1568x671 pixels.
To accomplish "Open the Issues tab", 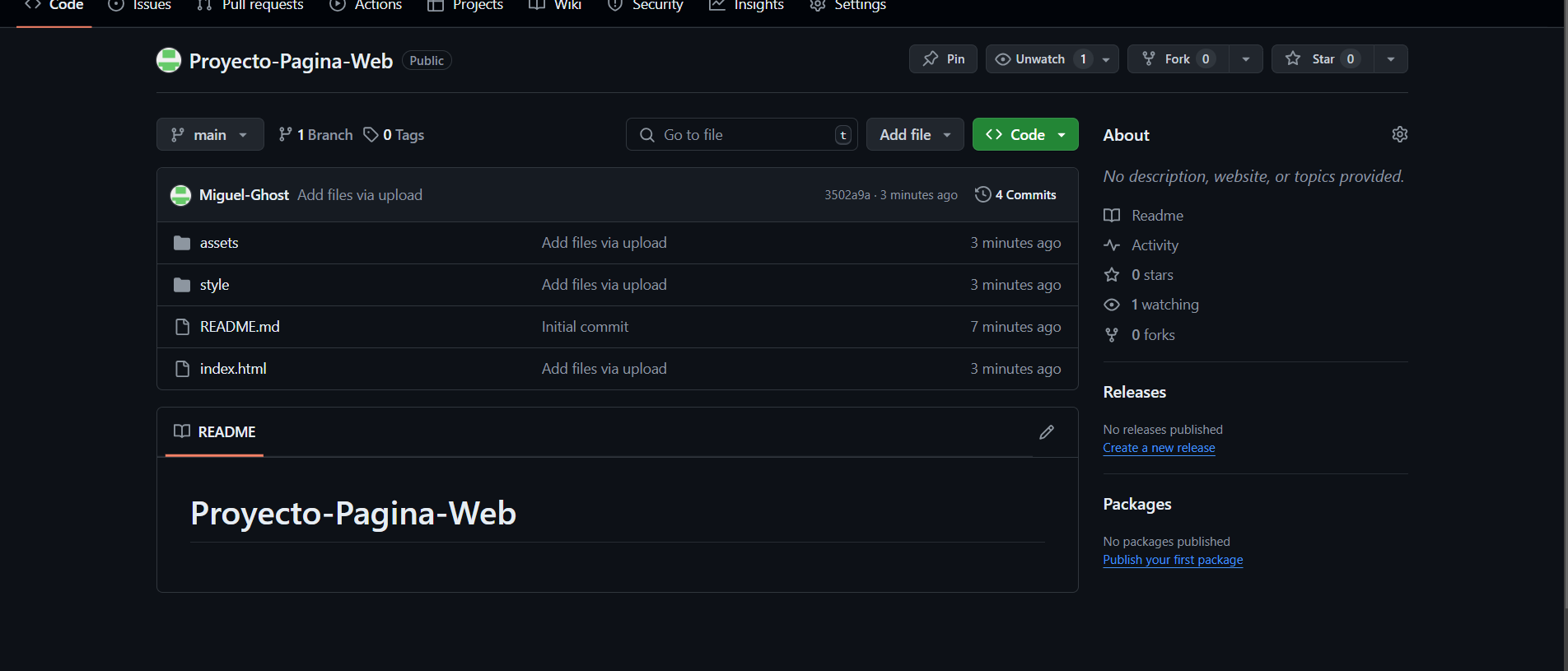I will [x=140, y=6].
